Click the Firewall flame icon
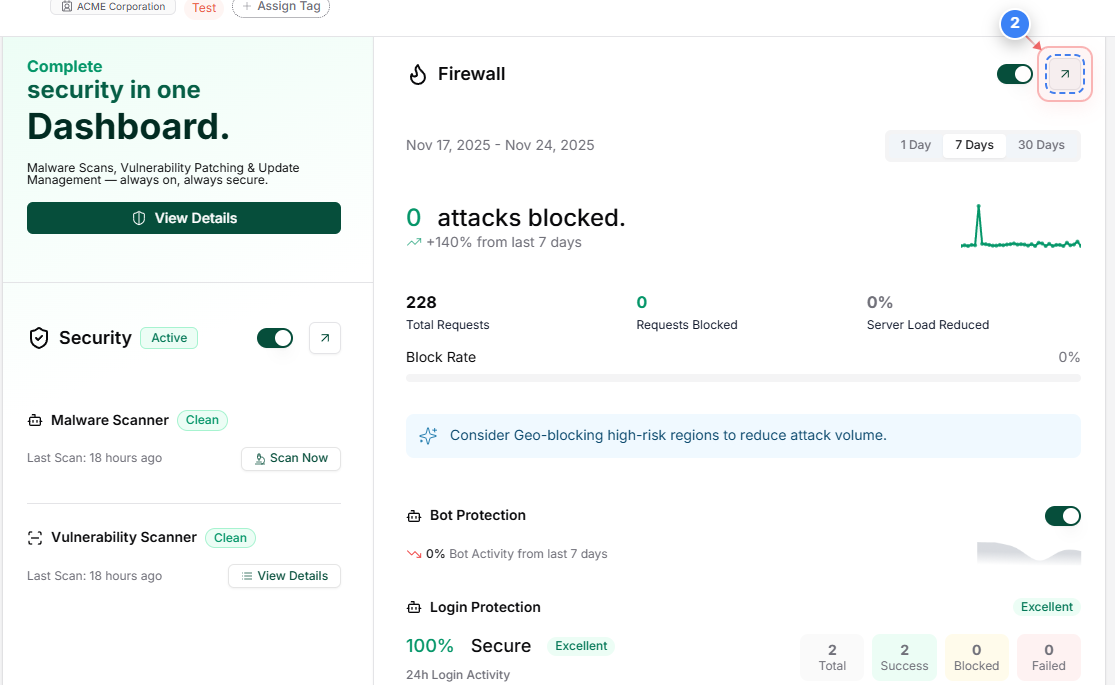 click(x=418, y=74)
